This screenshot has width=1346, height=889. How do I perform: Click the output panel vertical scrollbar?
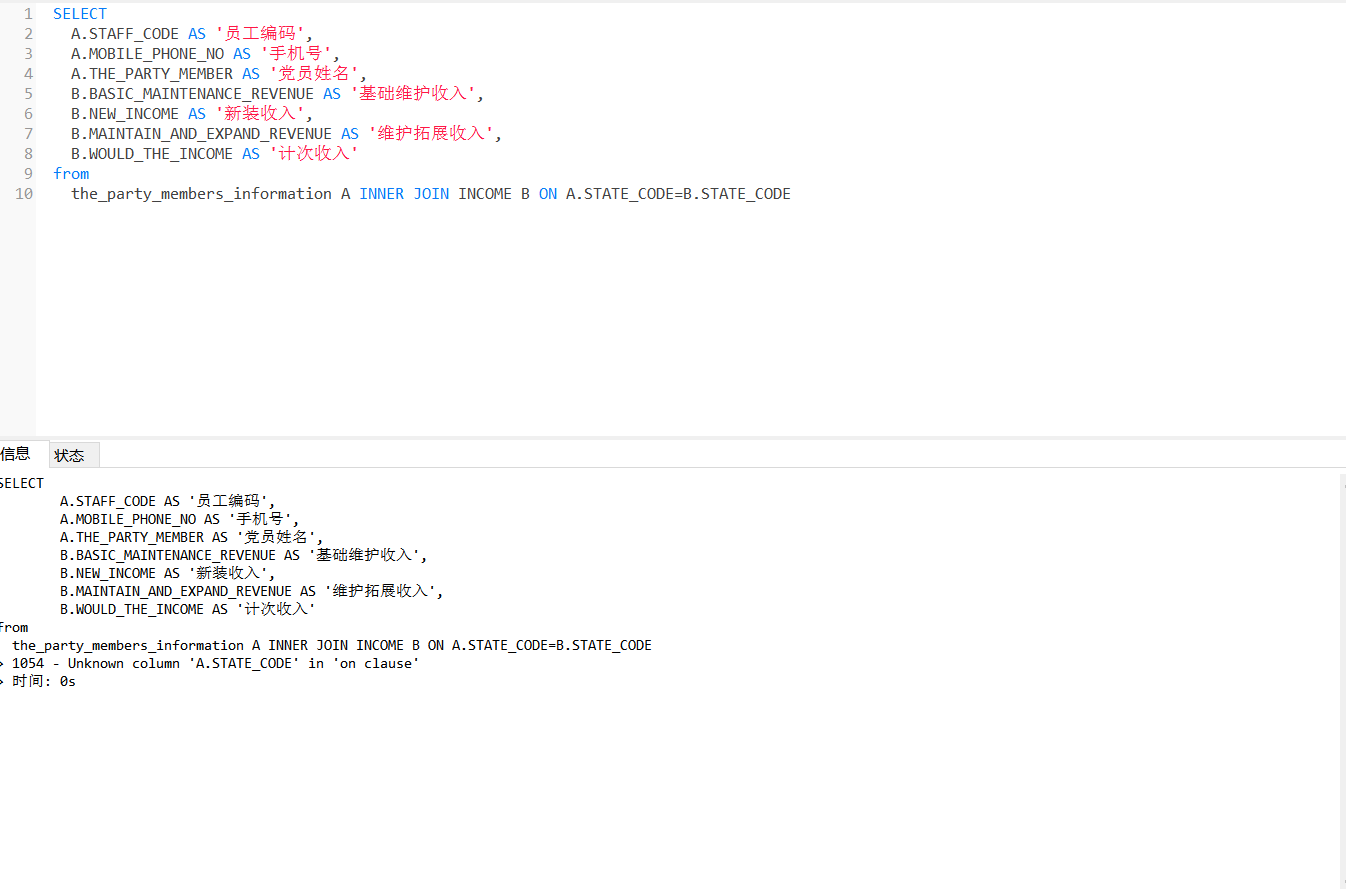tap(1341, 680)
